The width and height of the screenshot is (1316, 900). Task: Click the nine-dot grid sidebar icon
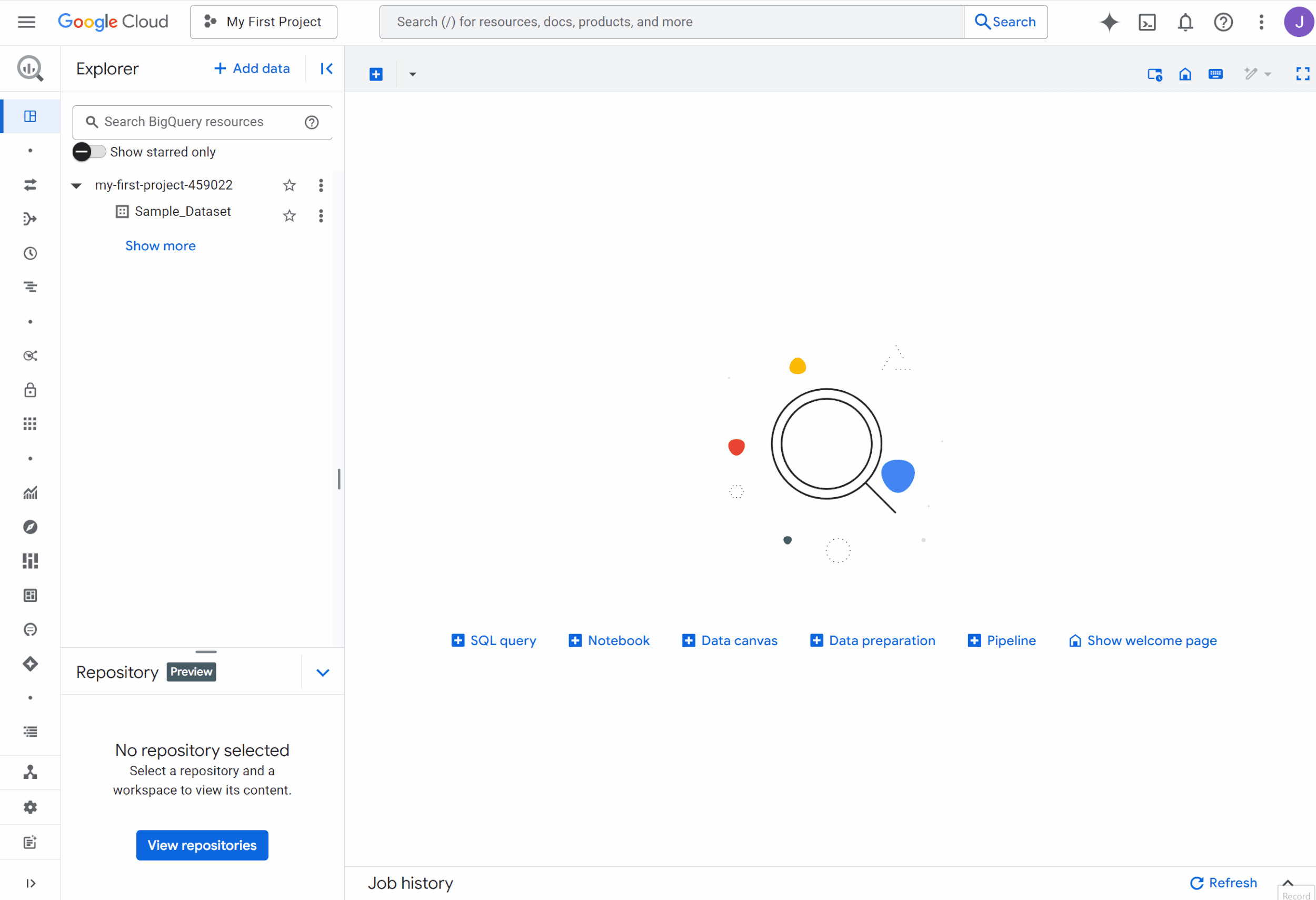30,423
